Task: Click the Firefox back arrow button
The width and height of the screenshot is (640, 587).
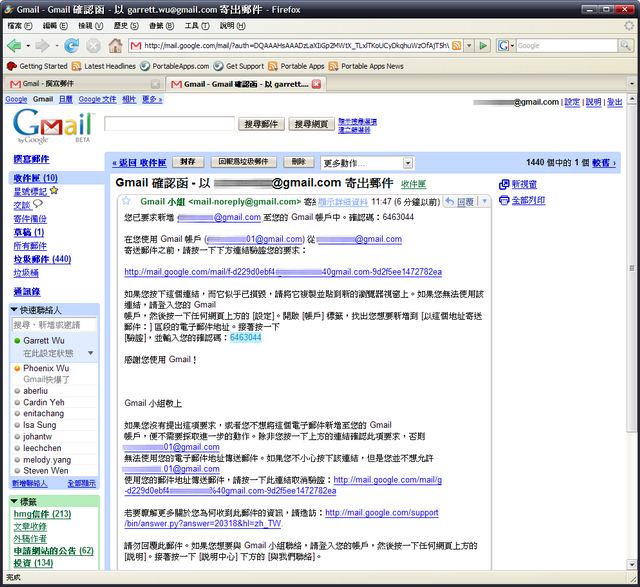Action: [x=14, y=45]
